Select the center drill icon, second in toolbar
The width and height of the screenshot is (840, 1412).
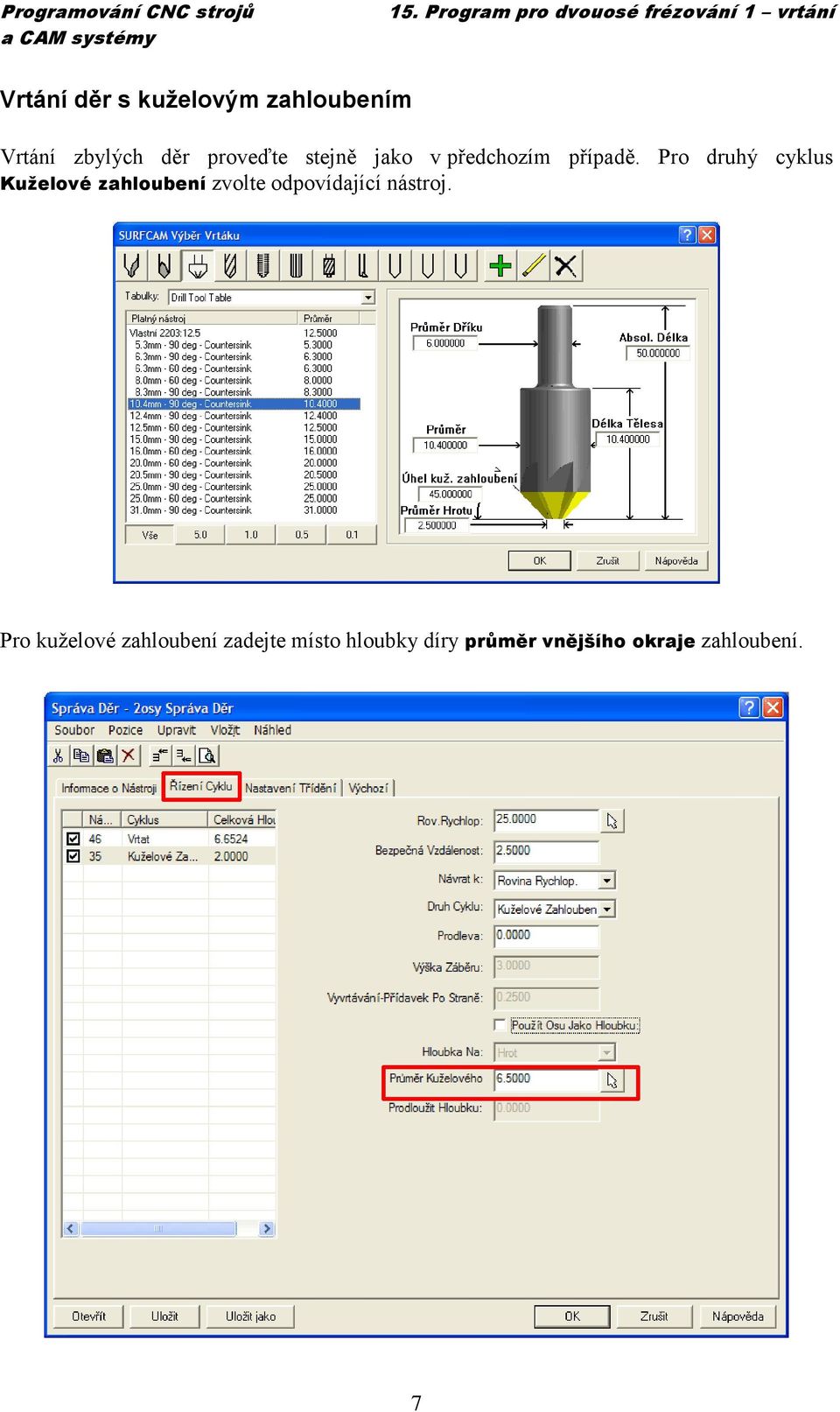pos(164,265)
